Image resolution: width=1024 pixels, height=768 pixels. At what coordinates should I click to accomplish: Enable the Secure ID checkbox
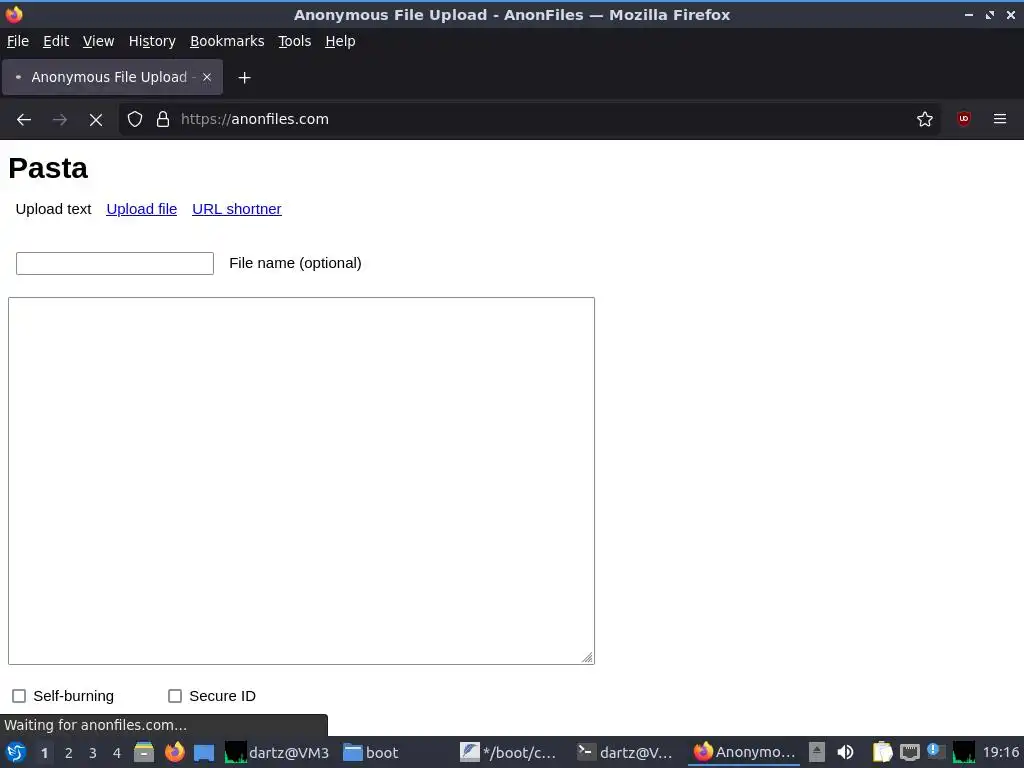pyautogui.click(x=175, y=696)
